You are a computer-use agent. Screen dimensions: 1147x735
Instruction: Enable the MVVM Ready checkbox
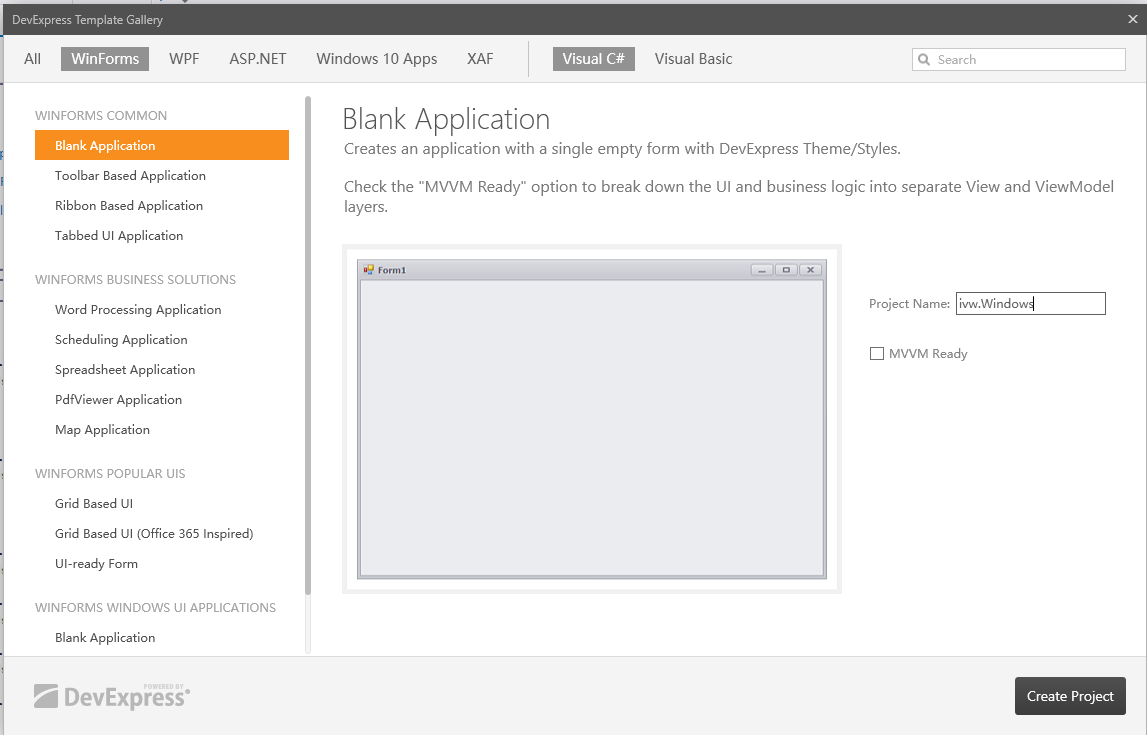click(x=876, y=354)
